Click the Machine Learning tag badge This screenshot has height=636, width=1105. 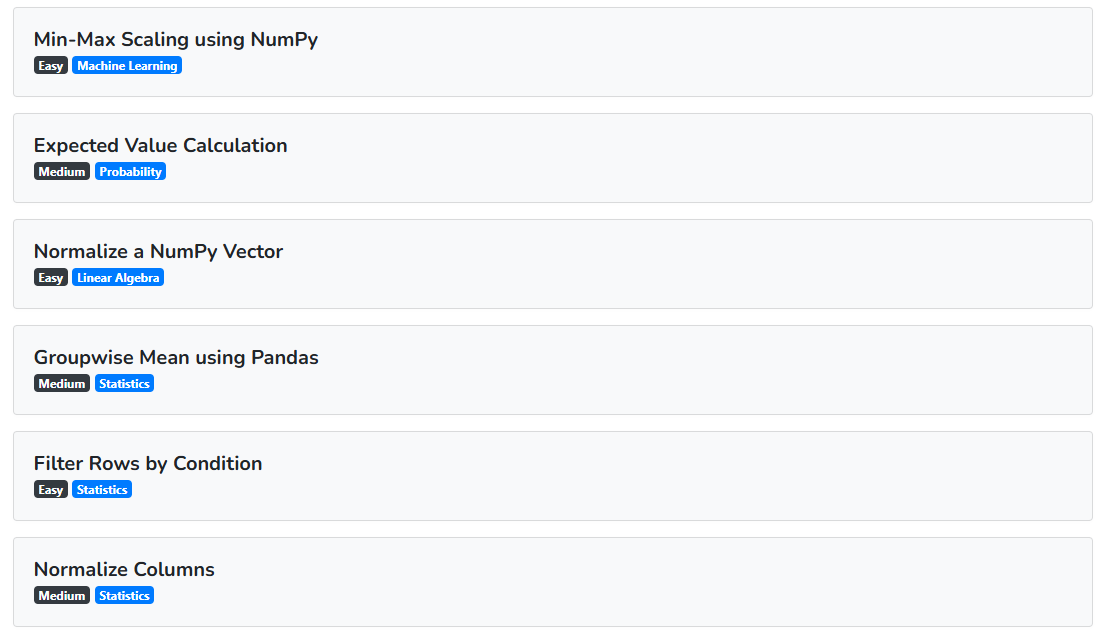pyautogui.click(x=127, y=66)
